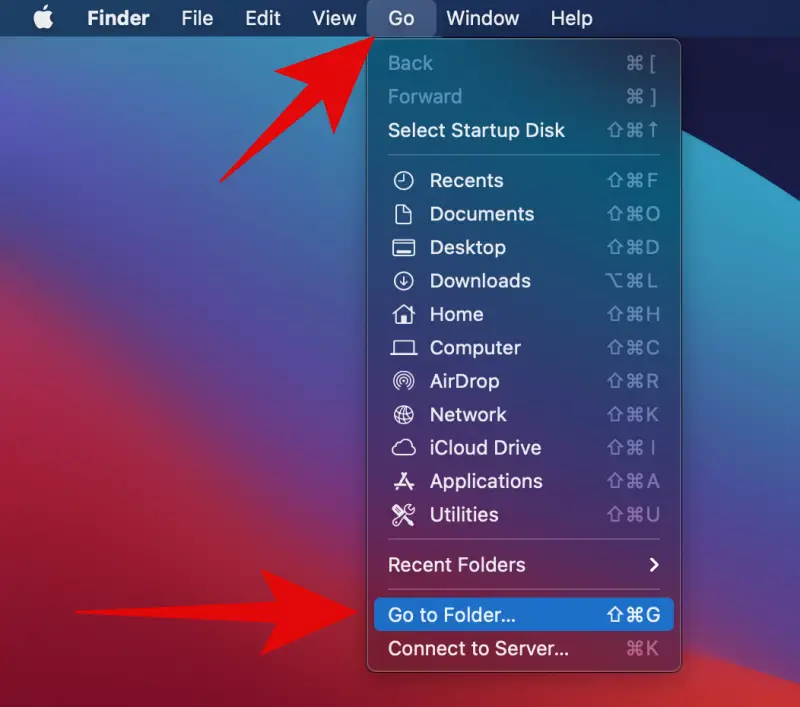The width and height of the screenshot is (800, 707).
Task: Choose Connect to Server… entry
Action: (523, 648)
